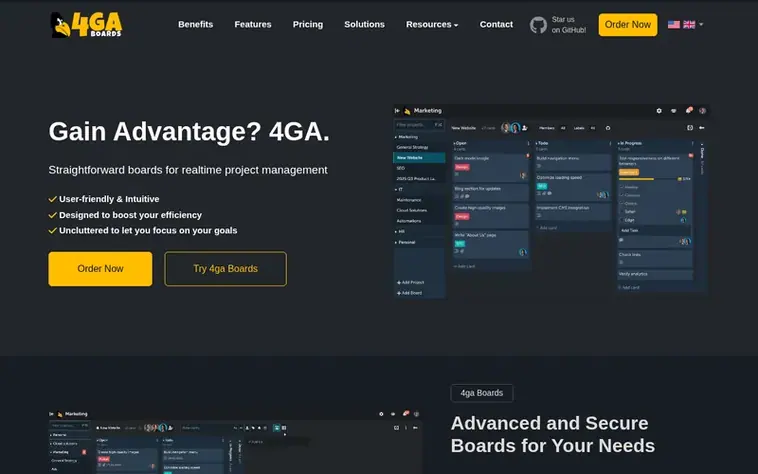Viewport: 758px width, 474px height.
Task: Collapse the Open list arrow
Action: click(455, 144)
